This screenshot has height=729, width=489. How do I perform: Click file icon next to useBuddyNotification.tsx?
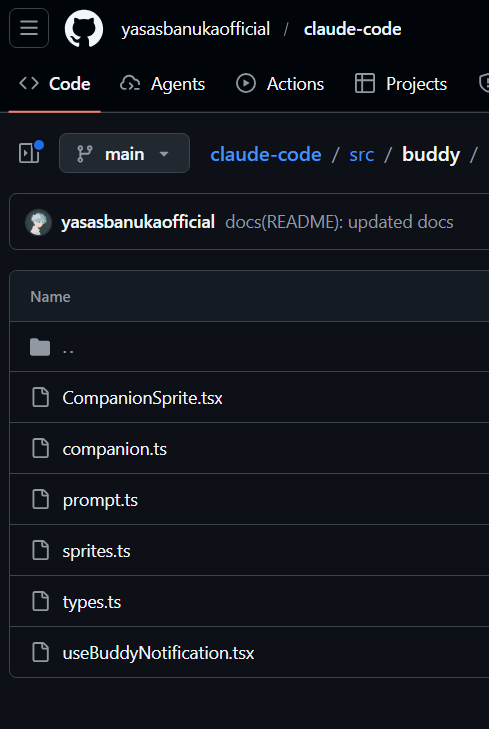[40, 652]
